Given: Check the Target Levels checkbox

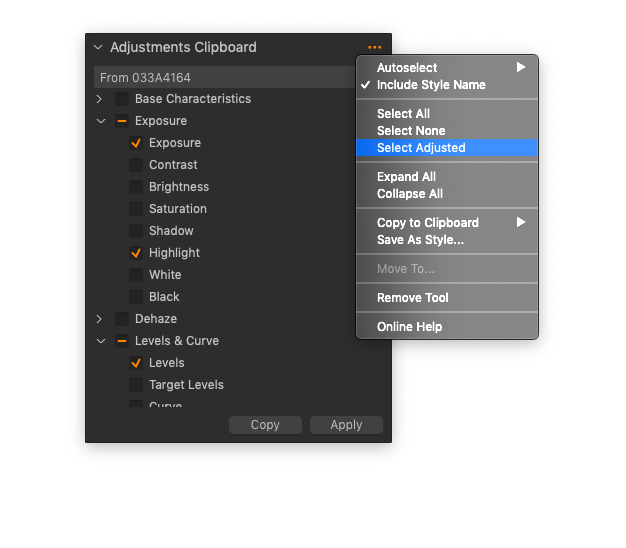Looking at the screenshot, I should 136,385.
